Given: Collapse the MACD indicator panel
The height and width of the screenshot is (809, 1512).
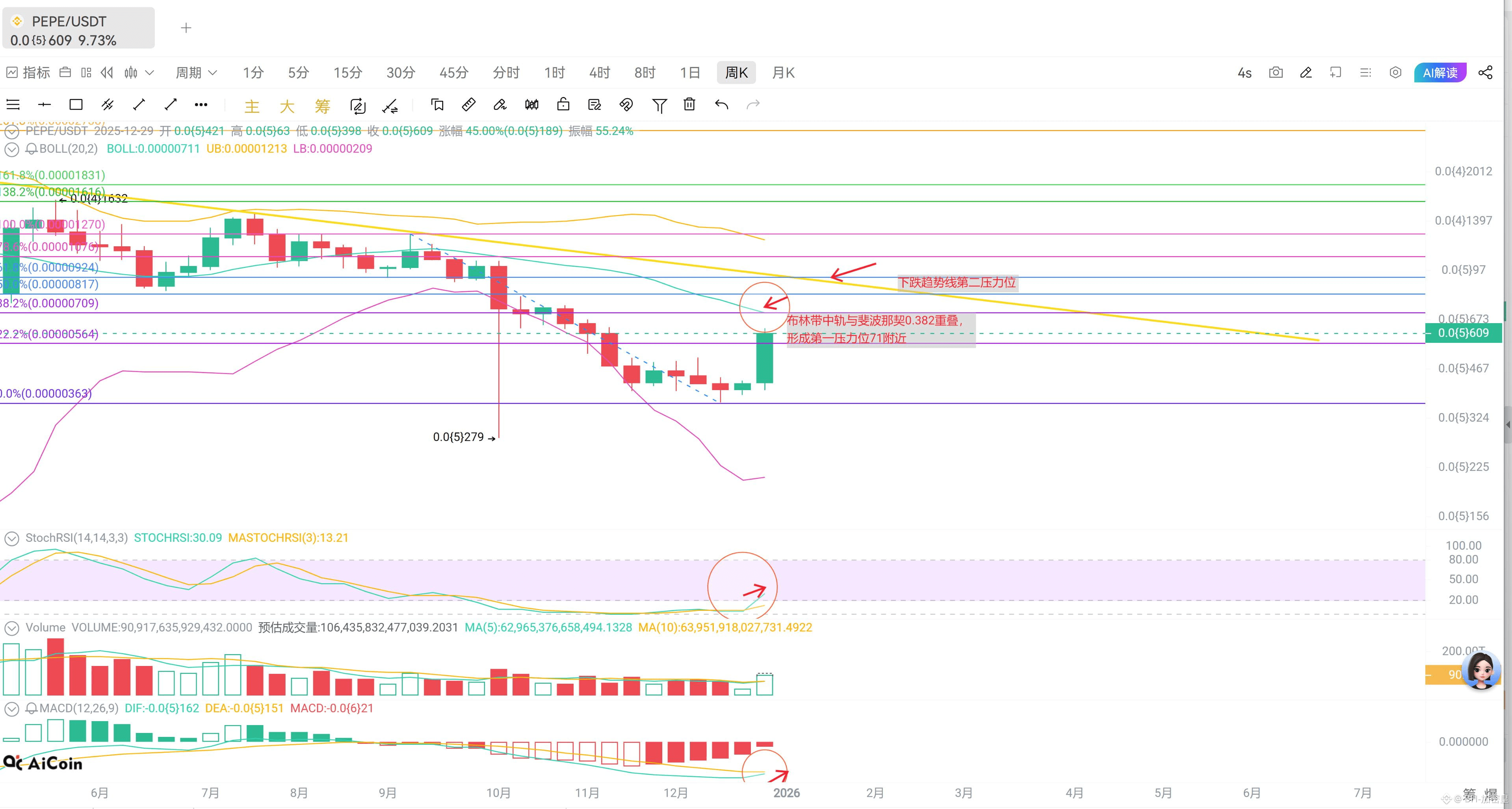Looking at the screenshot, I should [x=12, y=709].
